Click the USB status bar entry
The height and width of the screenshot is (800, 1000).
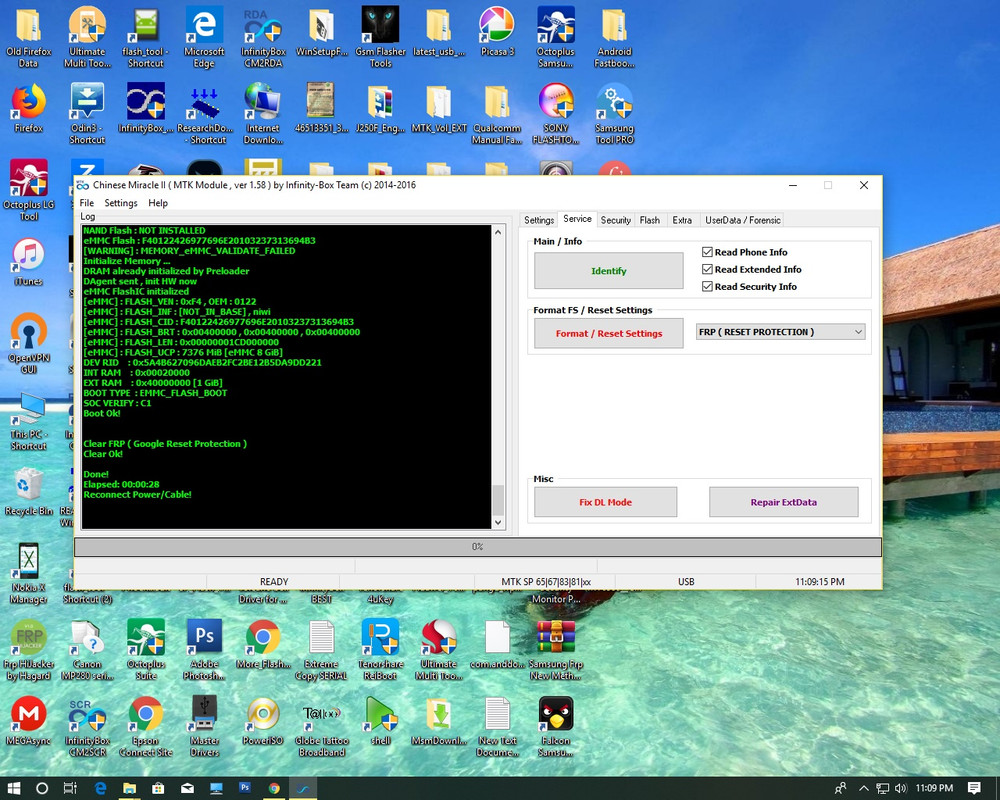click(686, 582)
